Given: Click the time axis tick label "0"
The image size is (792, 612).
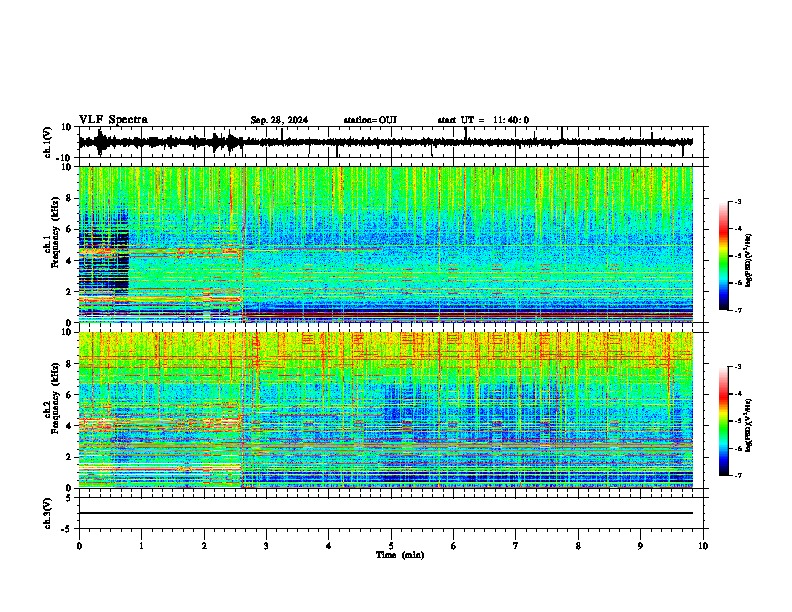Looking at the screenshot, I should click(79, 546).
